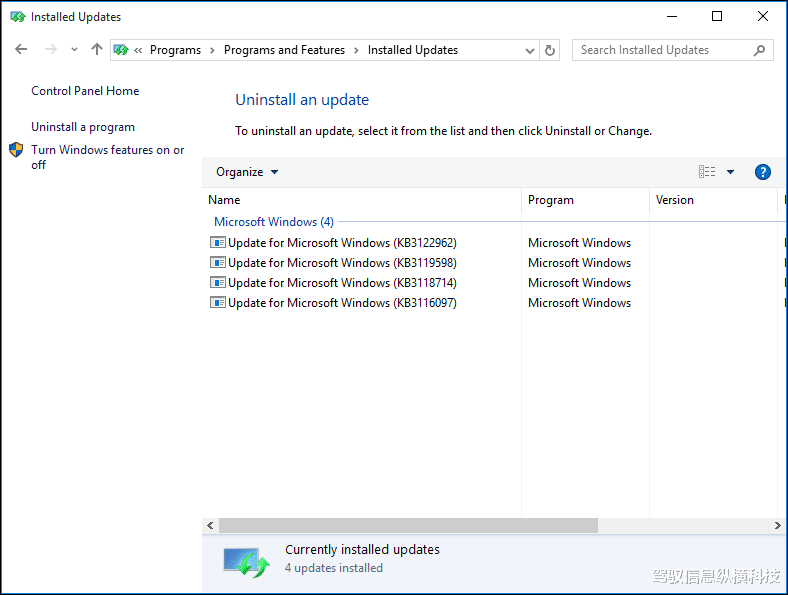The width and height of the screenshot is (788, 595).
Task: Click the help question mark icon
Action: point(763,172)
